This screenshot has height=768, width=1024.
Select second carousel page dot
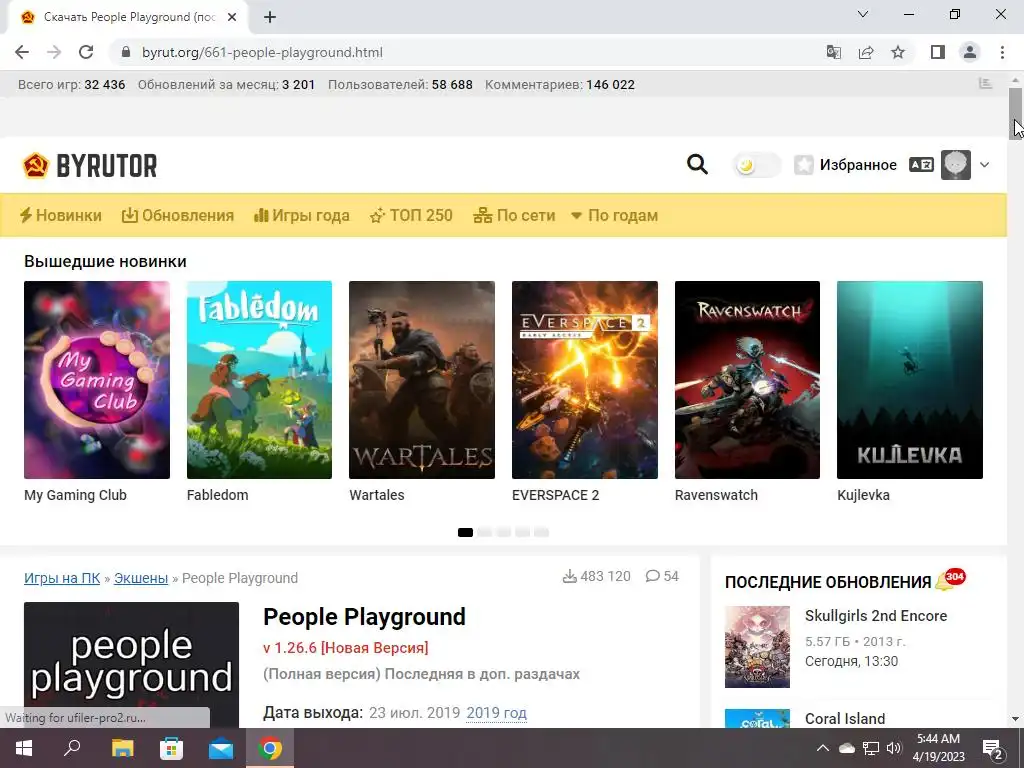(x=484, y=532)
